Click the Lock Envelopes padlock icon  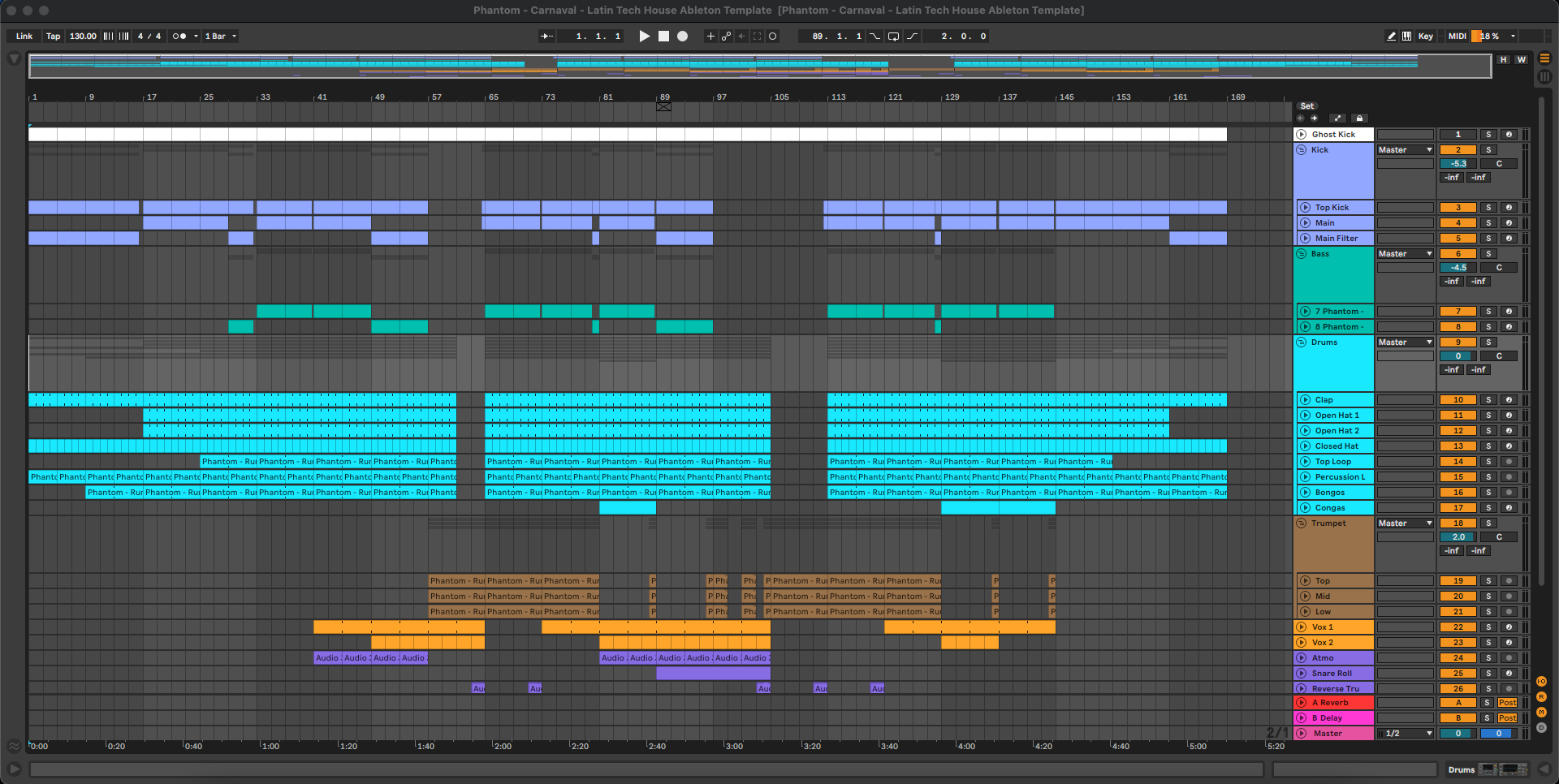[1359, 118]
